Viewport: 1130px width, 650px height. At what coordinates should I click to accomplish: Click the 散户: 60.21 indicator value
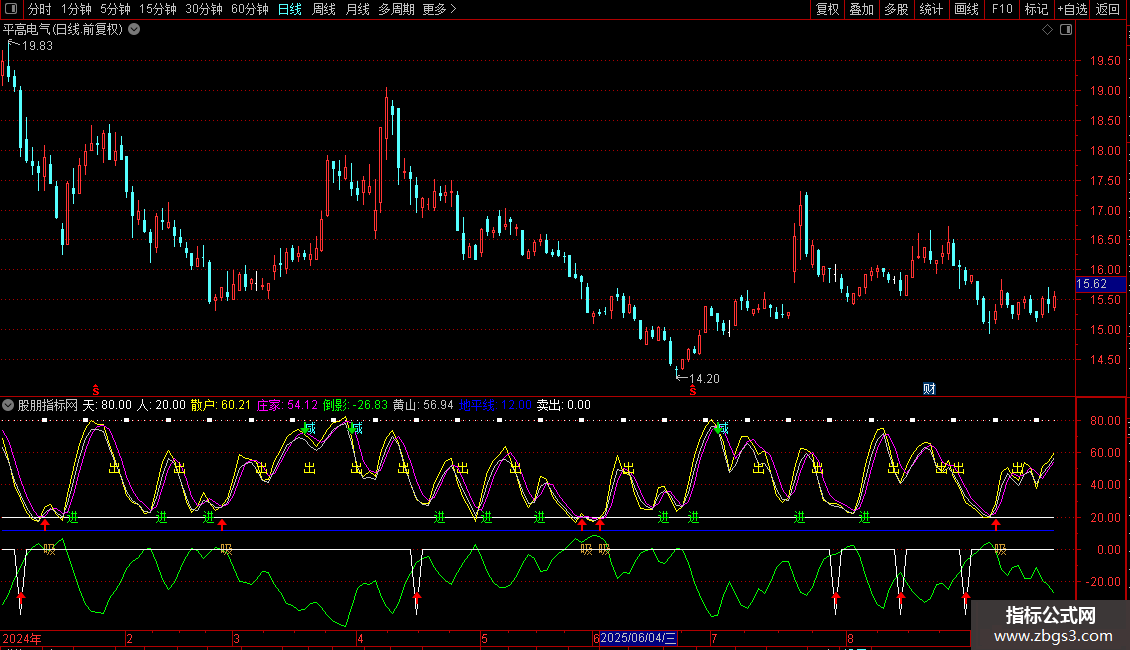pos(221,405)
